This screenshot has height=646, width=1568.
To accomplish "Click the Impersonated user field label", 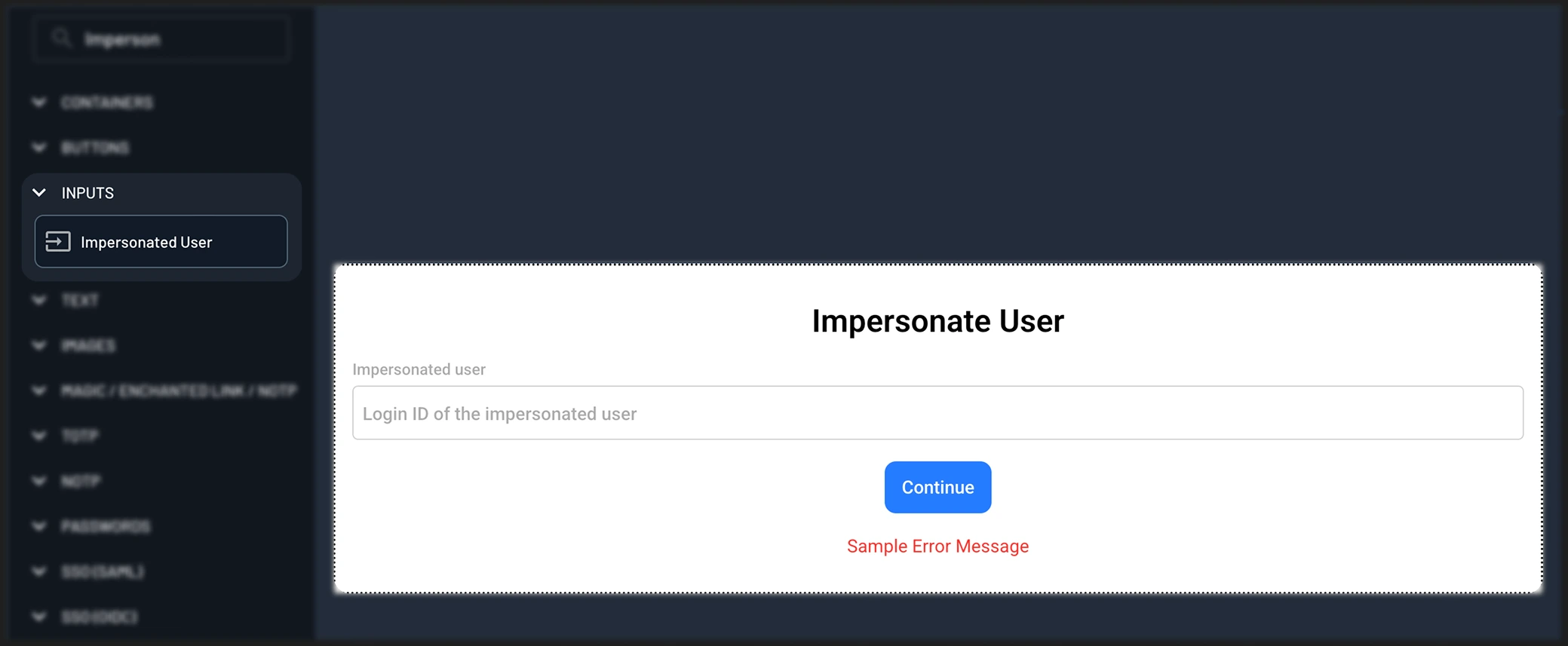I will click(419, 369).
